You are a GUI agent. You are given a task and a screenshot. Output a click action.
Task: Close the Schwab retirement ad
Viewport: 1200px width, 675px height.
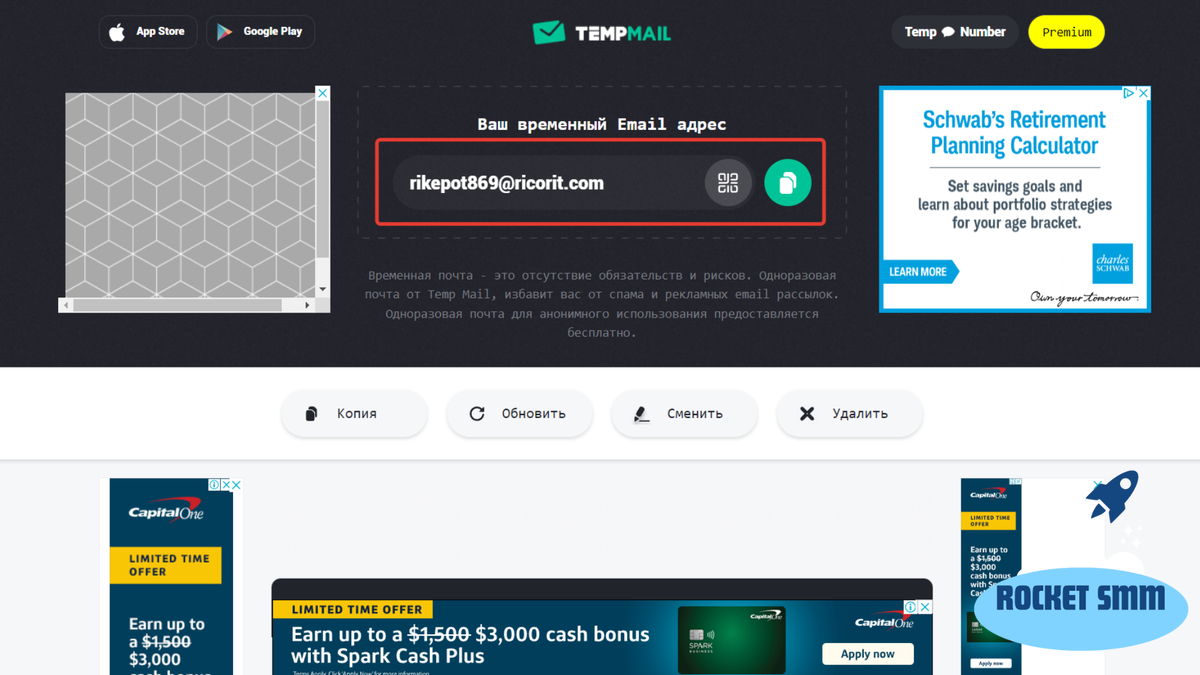[1144, 93]
